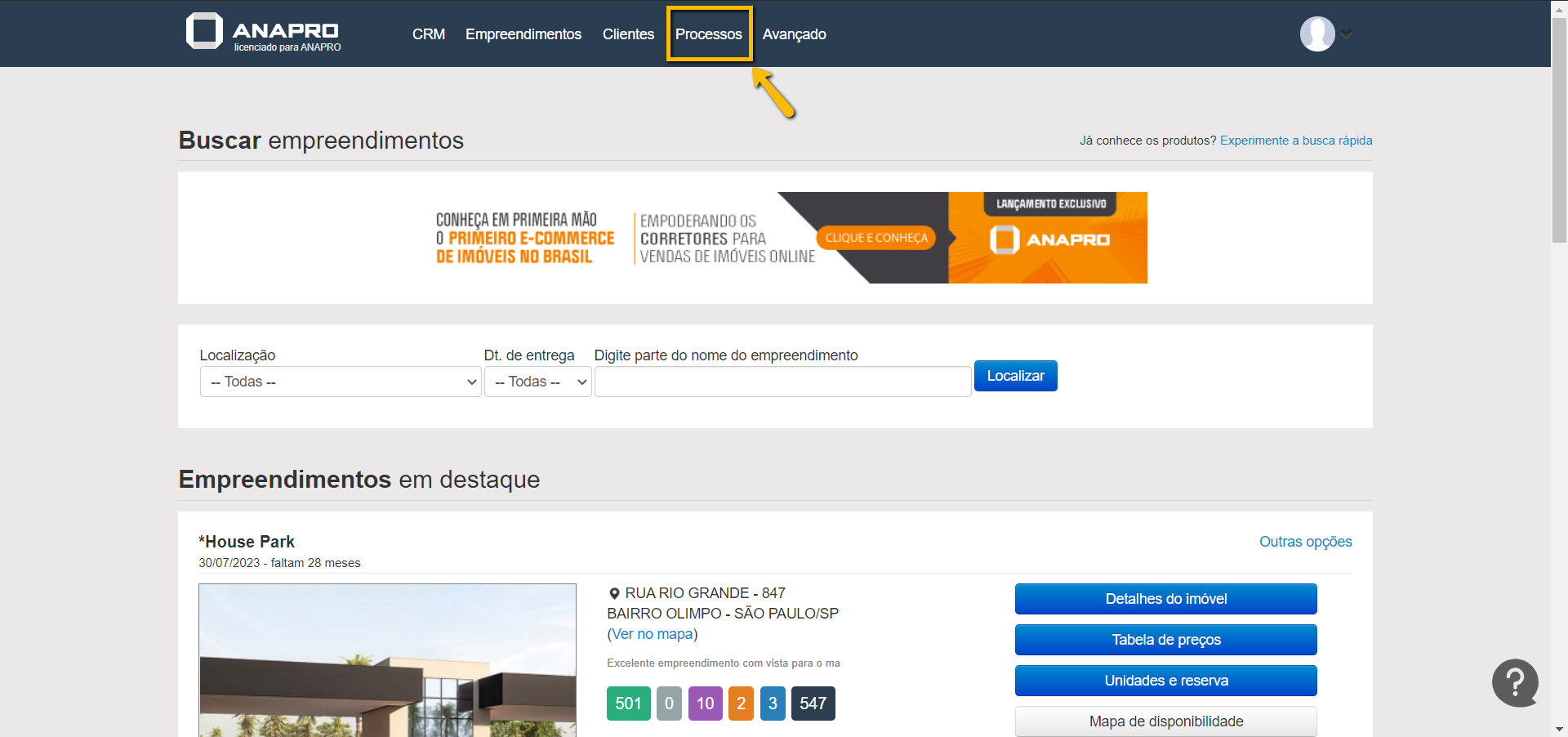Open the Empreendimentos menu

click(x=523, y=34)
